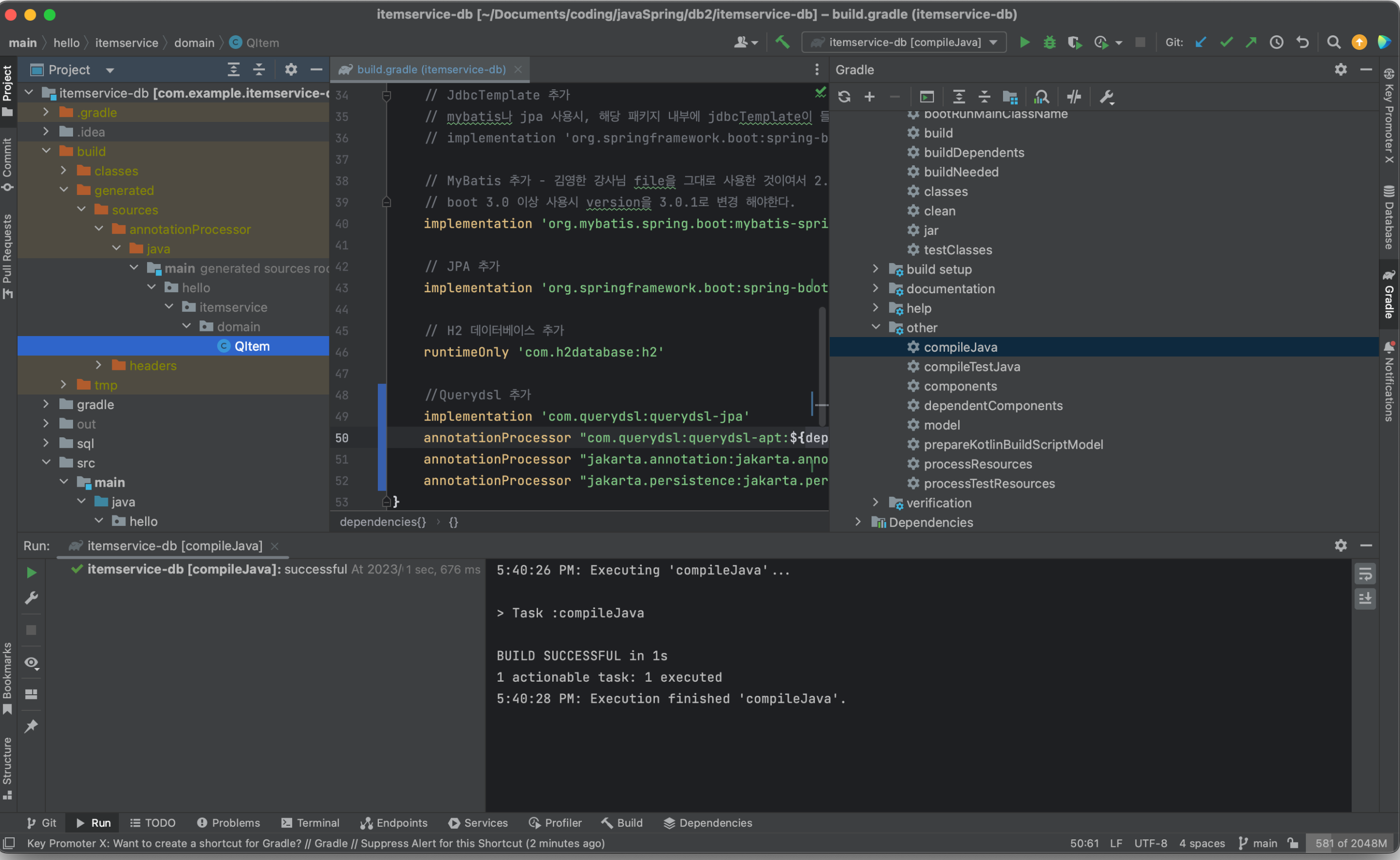Screen dimensions: 1400x860
Task: Open Gradle build tool settings wrench
Action: pos(1106,97)
